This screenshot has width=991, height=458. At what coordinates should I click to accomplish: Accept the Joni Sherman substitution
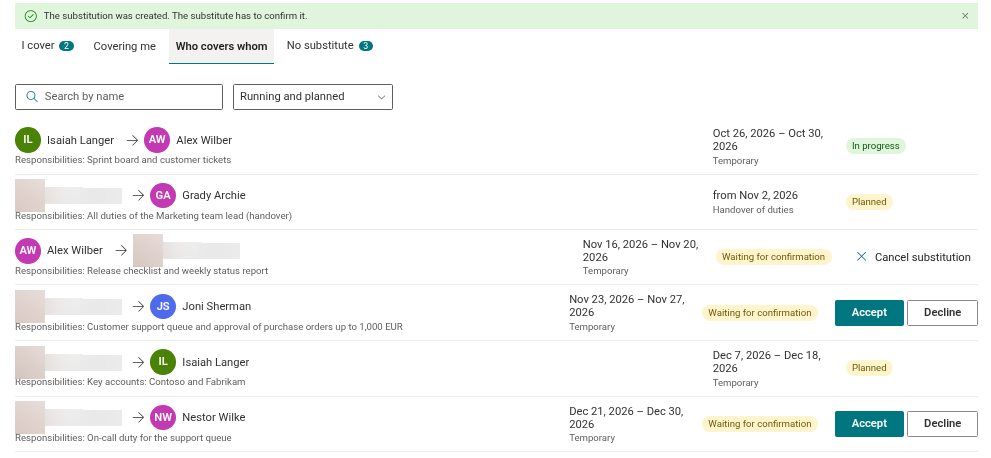(869, 313)
